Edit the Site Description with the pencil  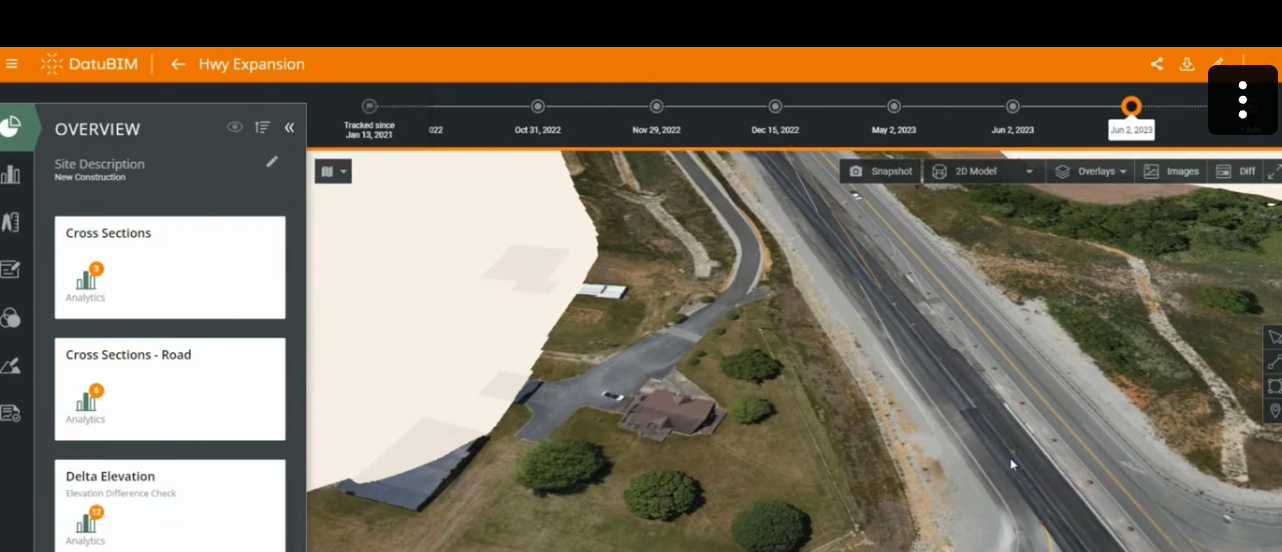[272, 161]
